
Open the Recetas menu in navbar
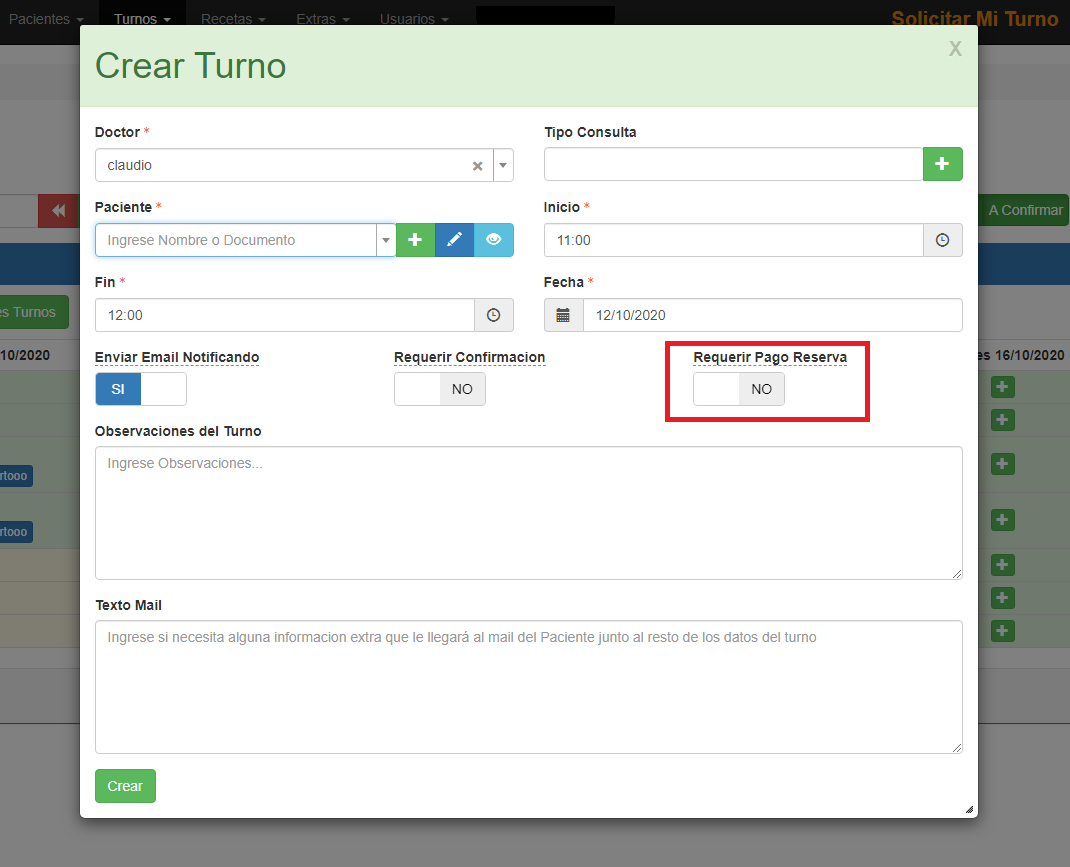click(232, 19)
